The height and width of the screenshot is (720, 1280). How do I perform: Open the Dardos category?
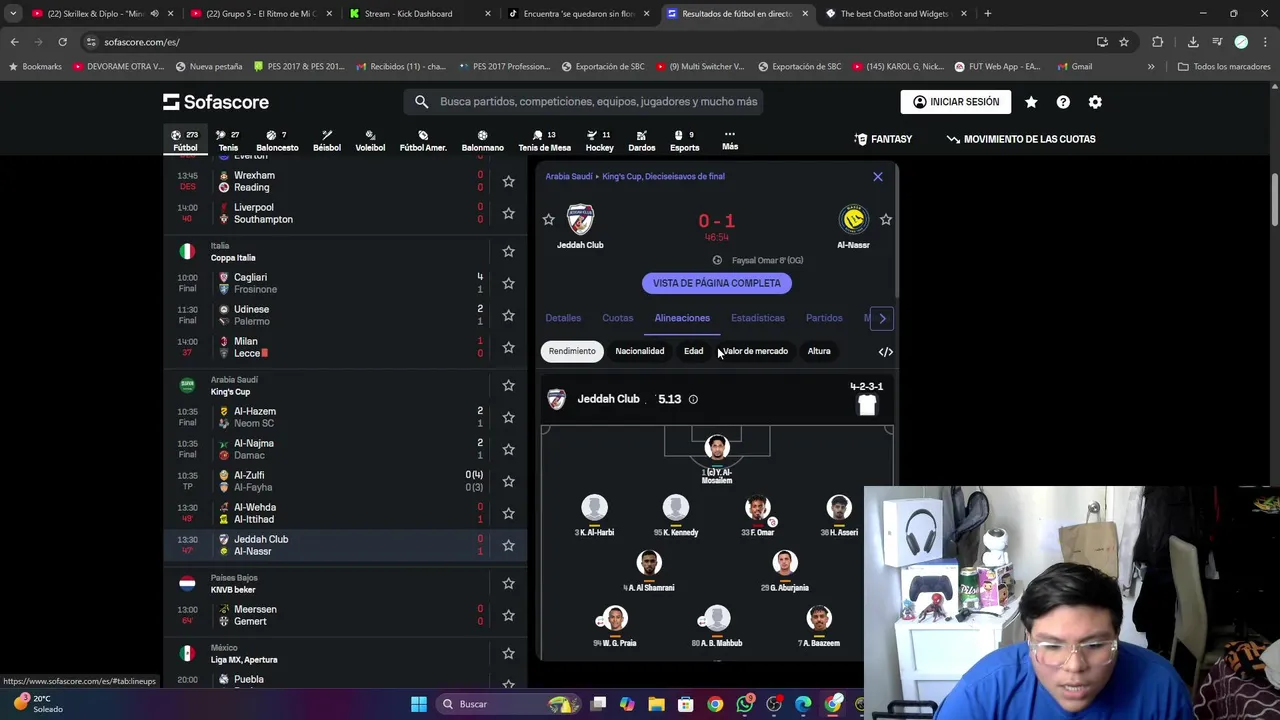(641, 140)
